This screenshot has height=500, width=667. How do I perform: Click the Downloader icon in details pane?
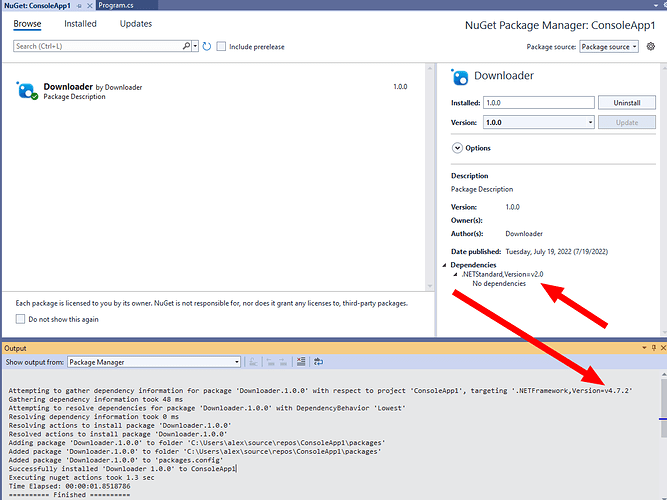460,77
